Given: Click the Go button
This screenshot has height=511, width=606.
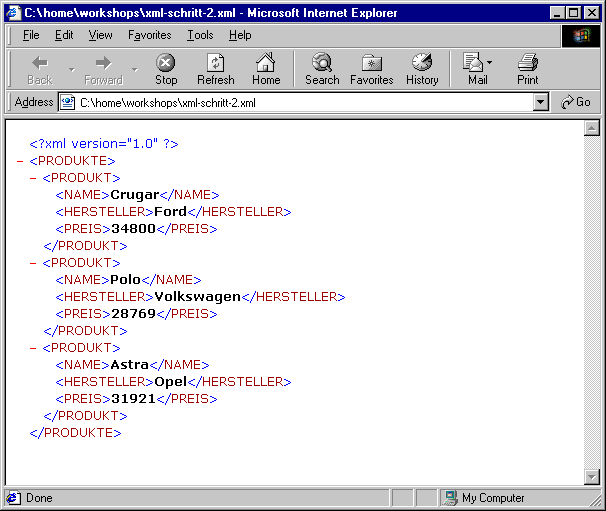Looking at the screenshot, I should (x=576, y=102).
